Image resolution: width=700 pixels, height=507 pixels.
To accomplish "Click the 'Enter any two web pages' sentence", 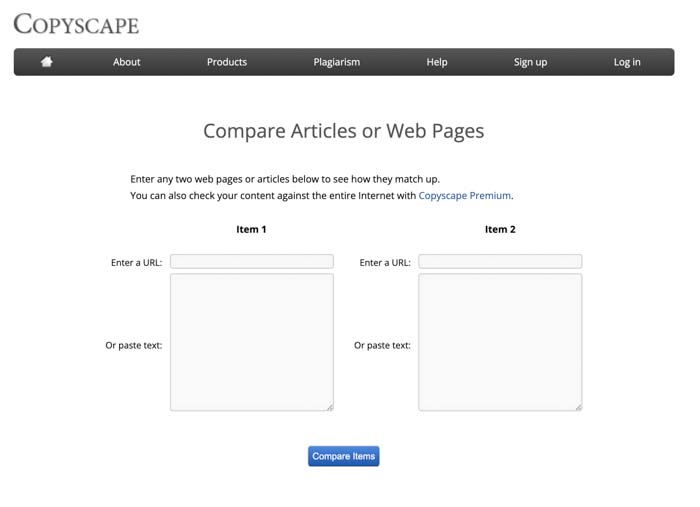I will coord(285,179).
